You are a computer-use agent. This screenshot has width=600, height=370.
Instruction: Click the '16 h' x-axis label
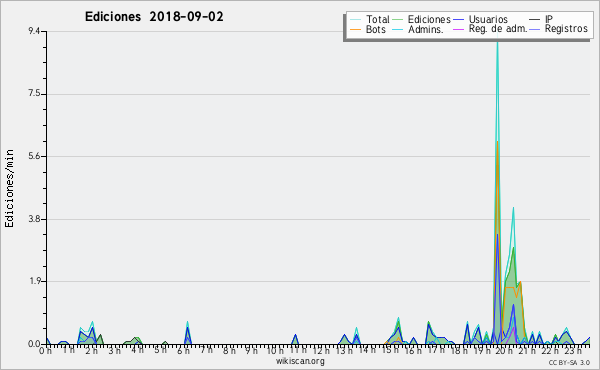point(412,351)
